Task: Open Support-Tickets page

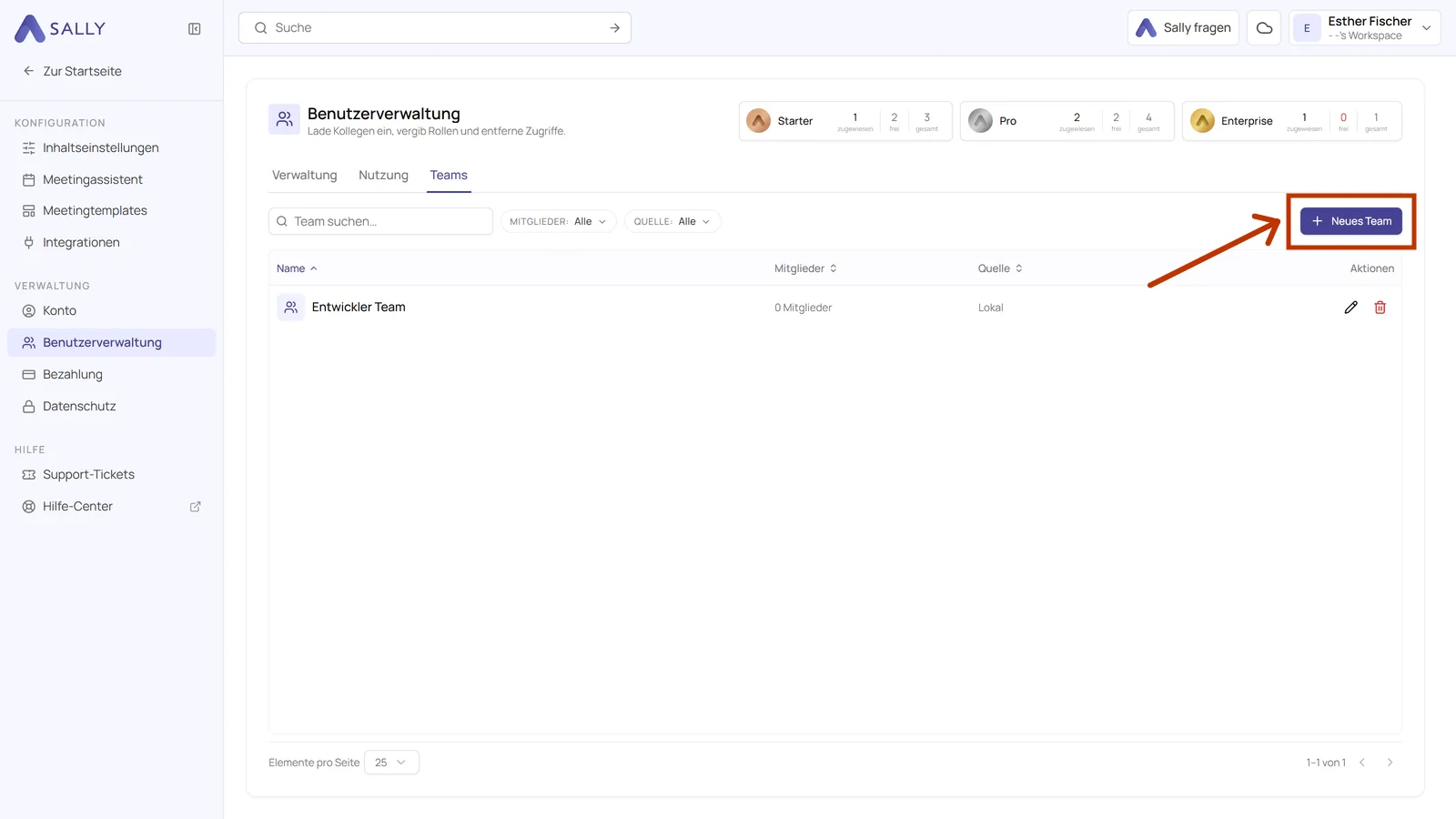Action: [x=111, y=474]
